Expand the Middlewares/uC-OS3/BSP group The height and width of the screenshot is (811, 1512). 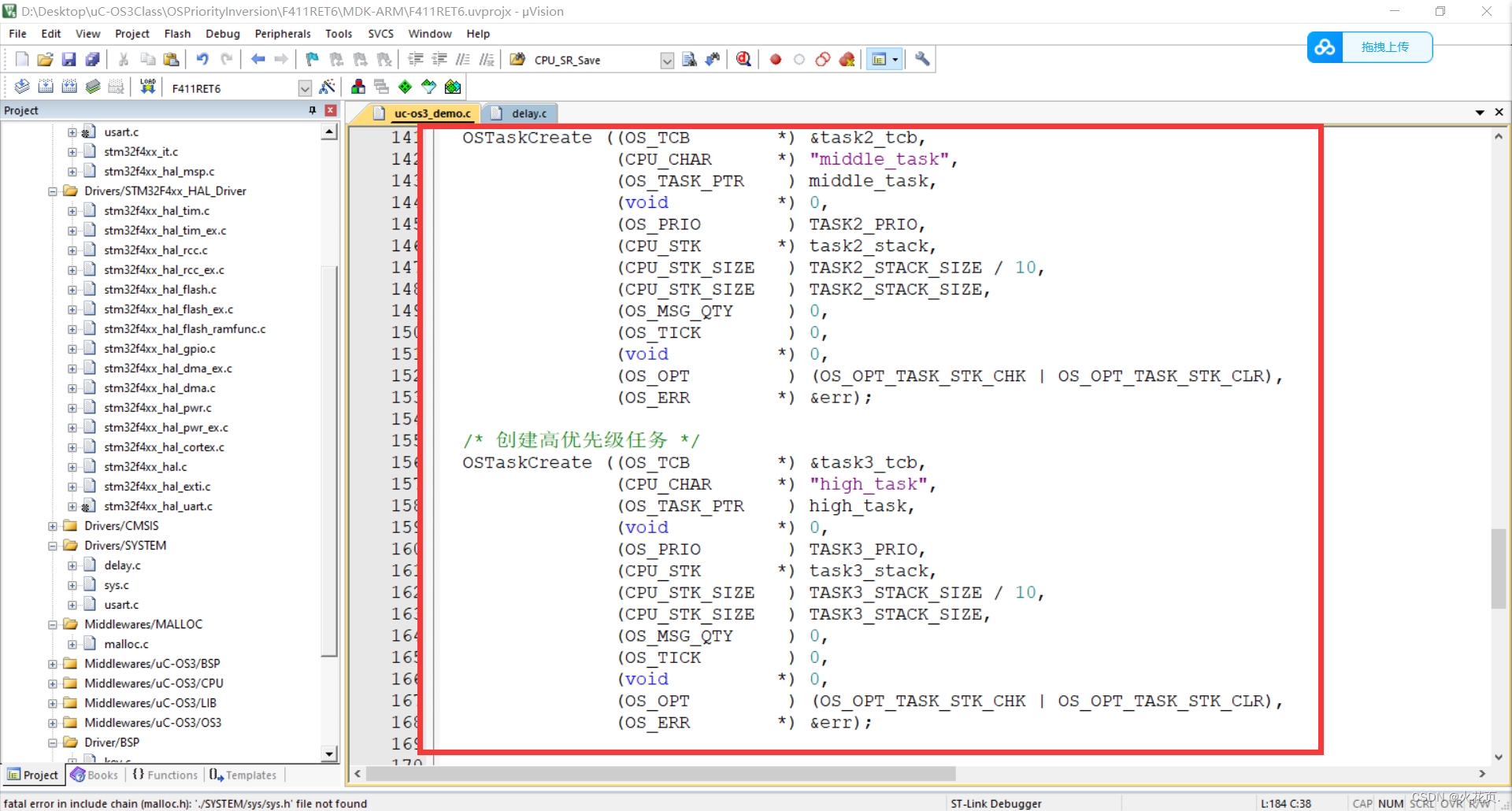pyautogui.click(x=53, y=664)
